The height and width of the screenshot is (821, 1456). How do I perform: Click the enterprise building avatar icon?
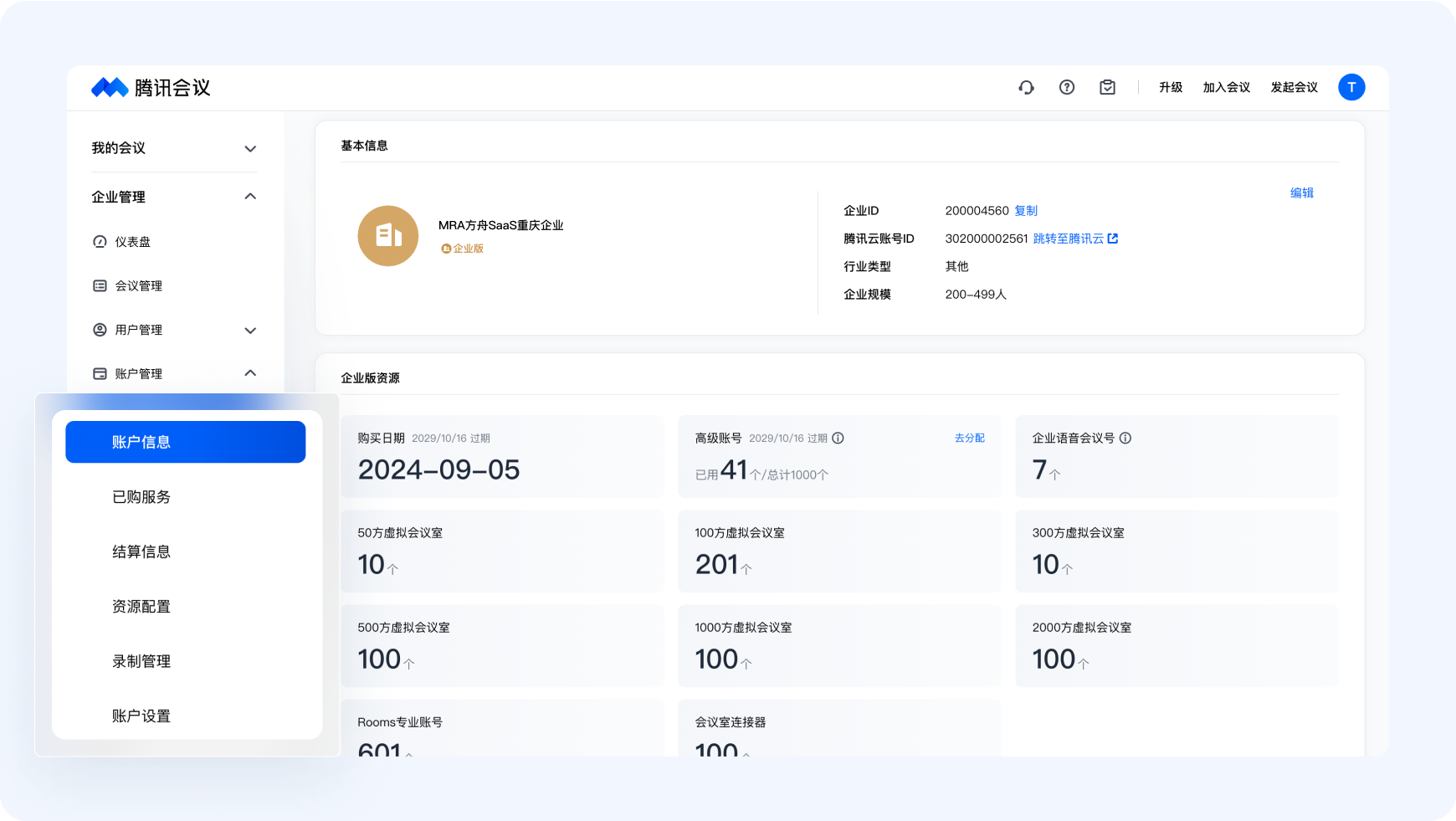tap(387, 236)
